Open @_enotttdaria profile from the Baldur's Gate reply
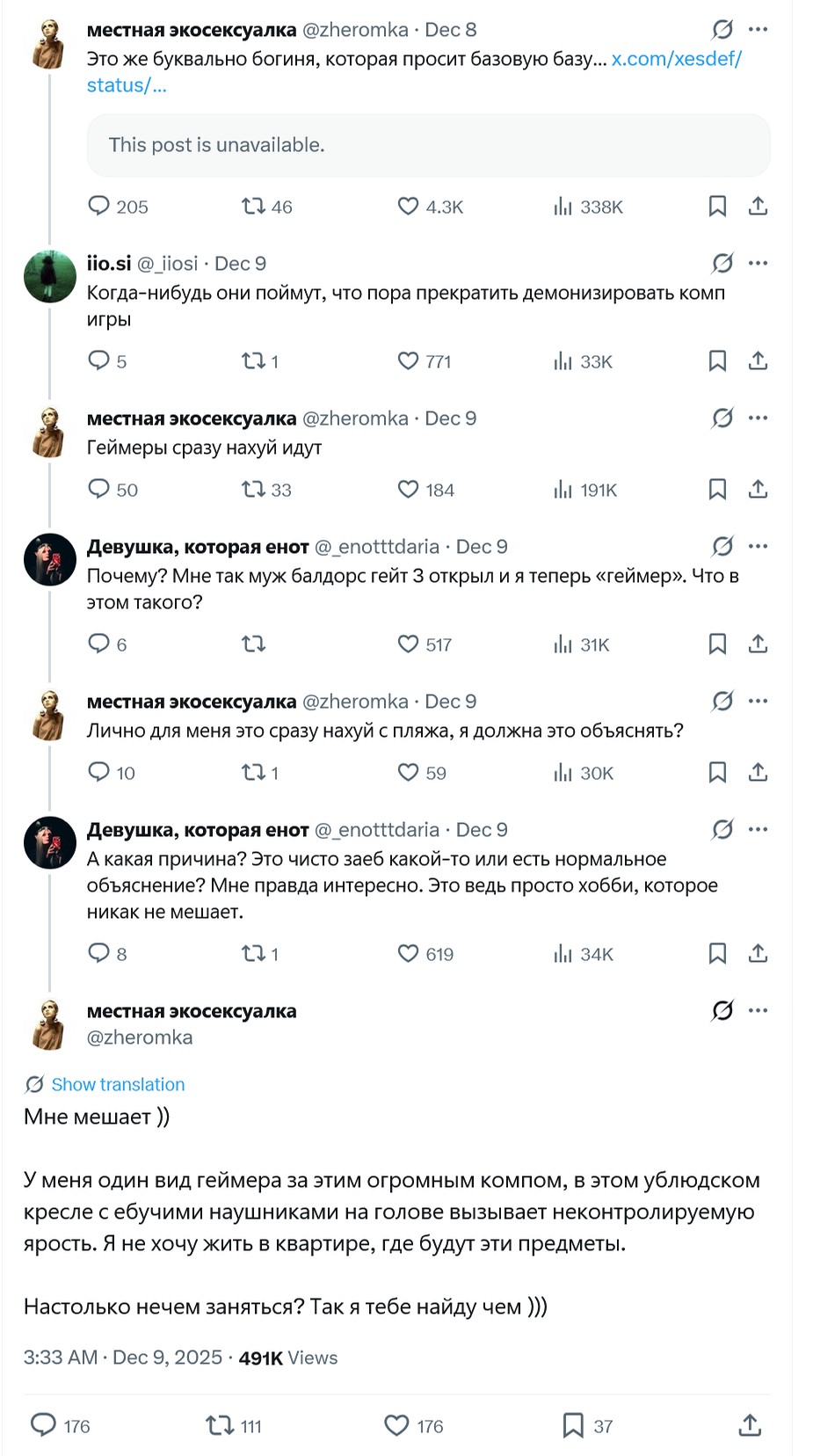 point(377,547)
